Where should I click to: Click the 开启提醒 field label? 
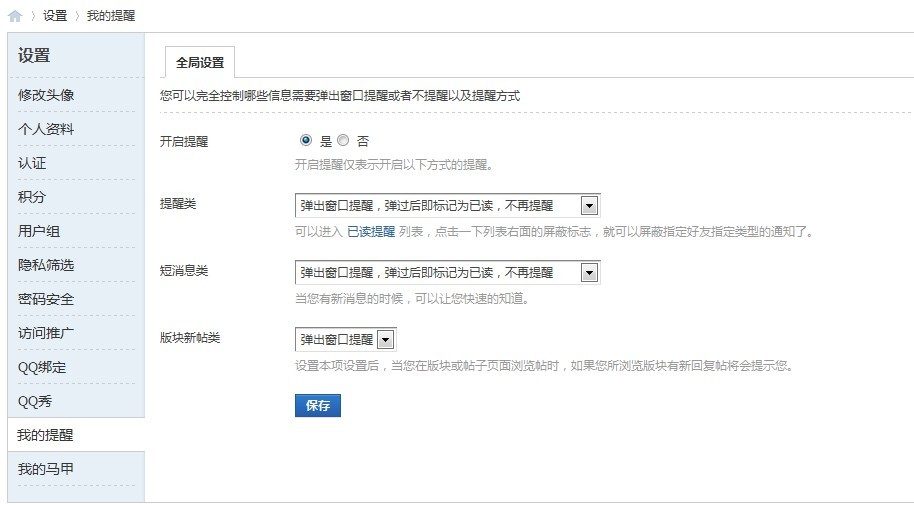click(184, 141)
